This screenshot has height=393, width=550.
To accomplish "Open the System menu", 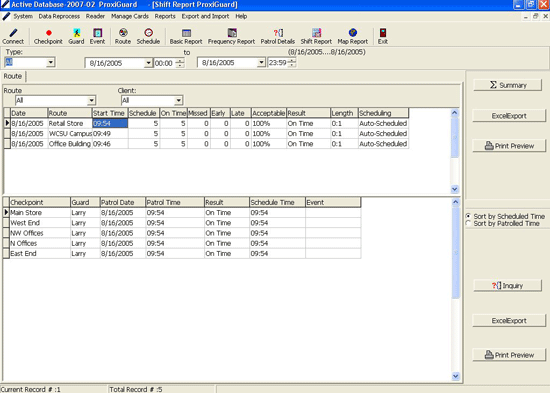I will click(23, 16).
